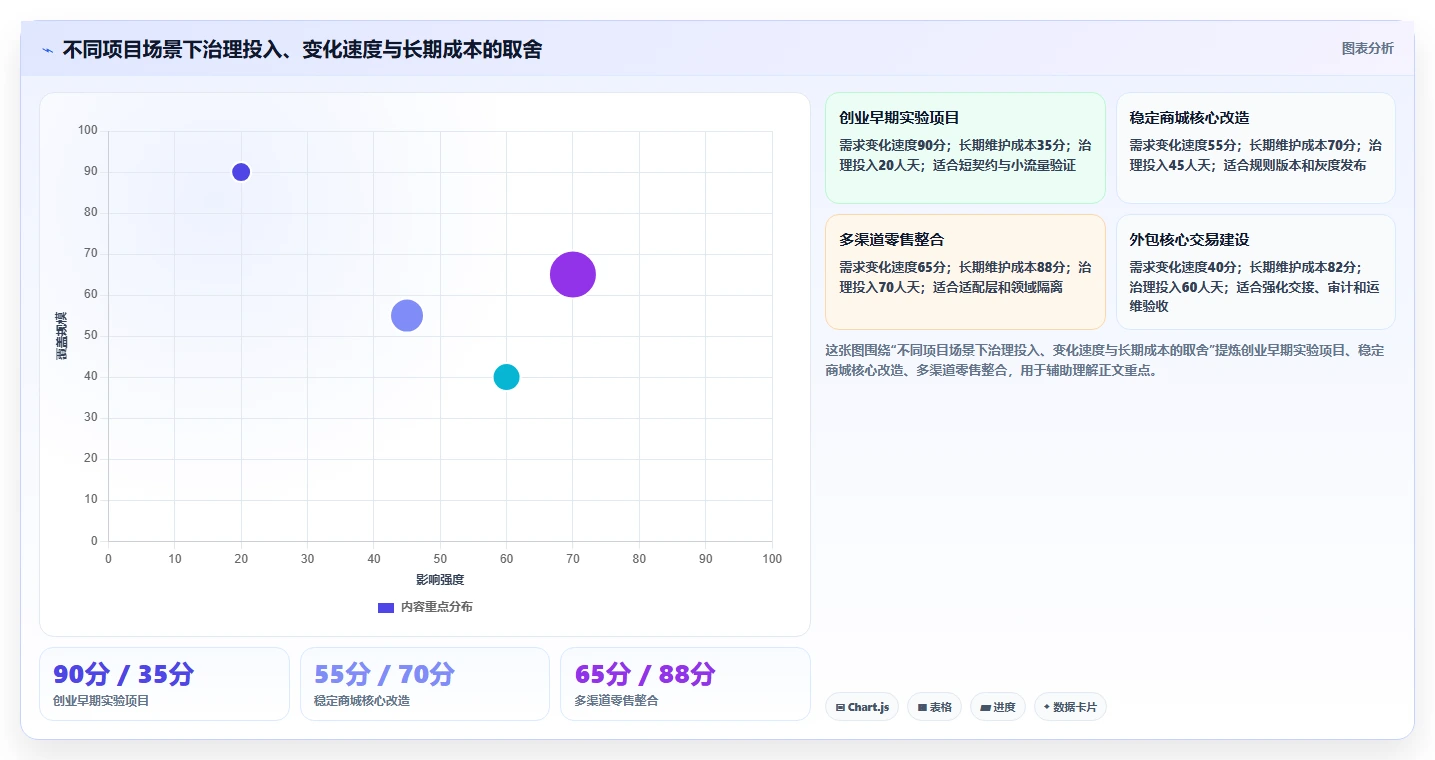1435x760 pixels.
Task: Click the 进度 tag icon
Action: [985, 707]
